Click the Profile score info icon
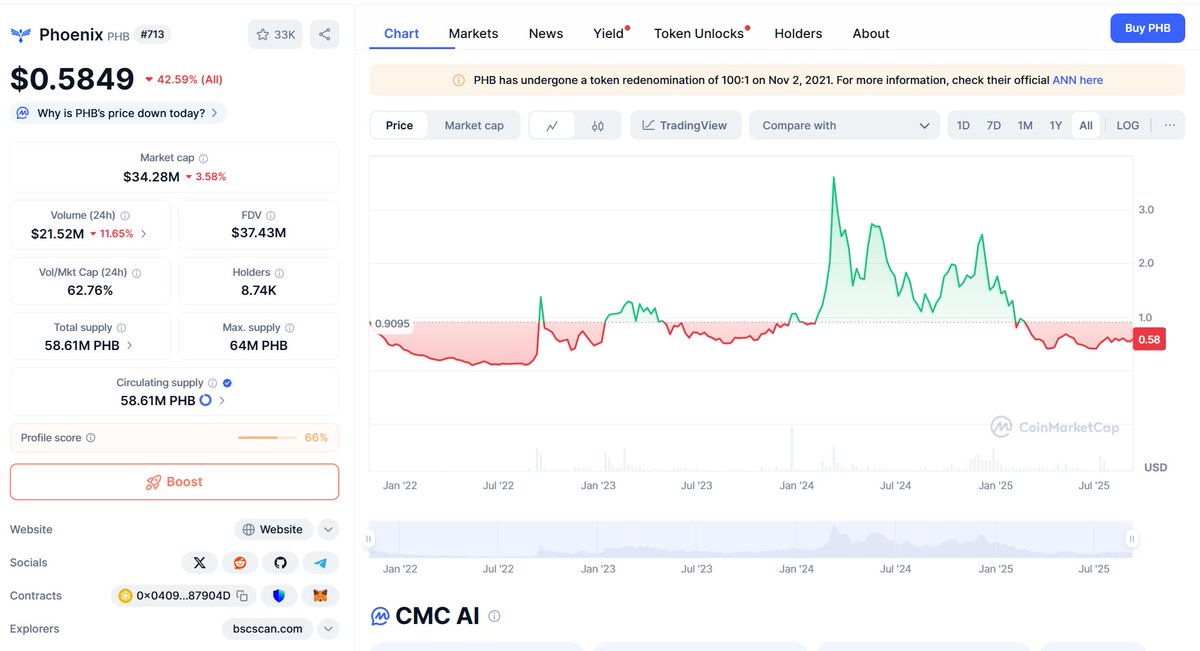This screenshot has height=651, width=1200. coord(91,438)
